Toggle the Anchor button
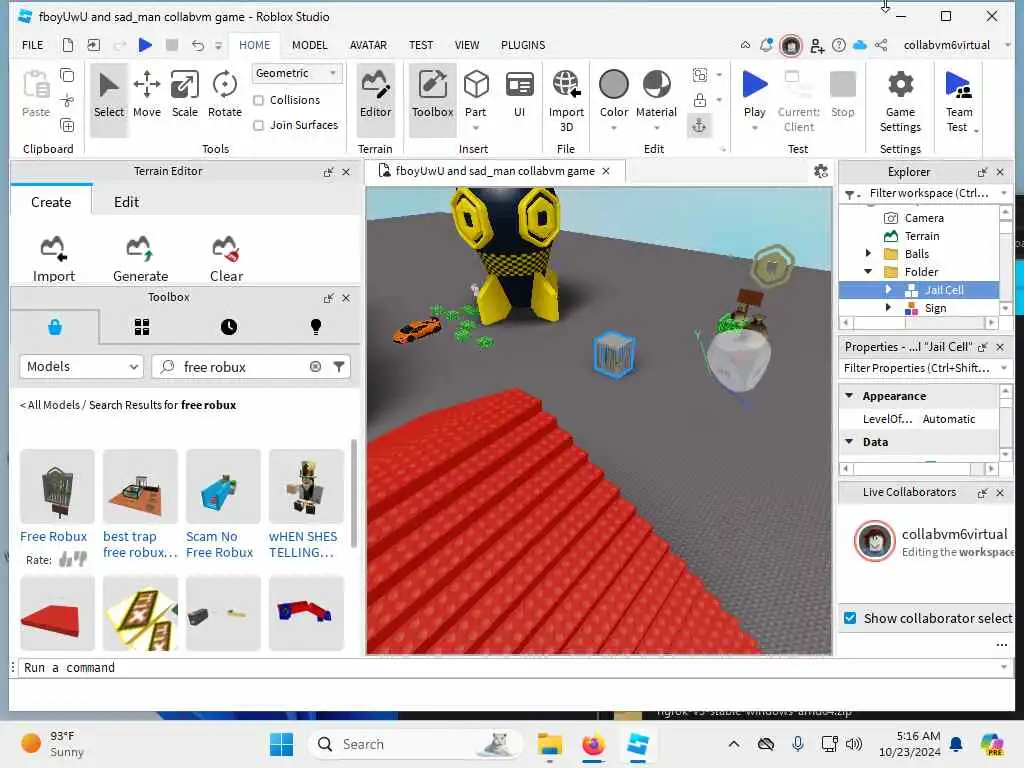Image resolution: width=1024 pixels, height=768 pixels. [x=699, y=125]
